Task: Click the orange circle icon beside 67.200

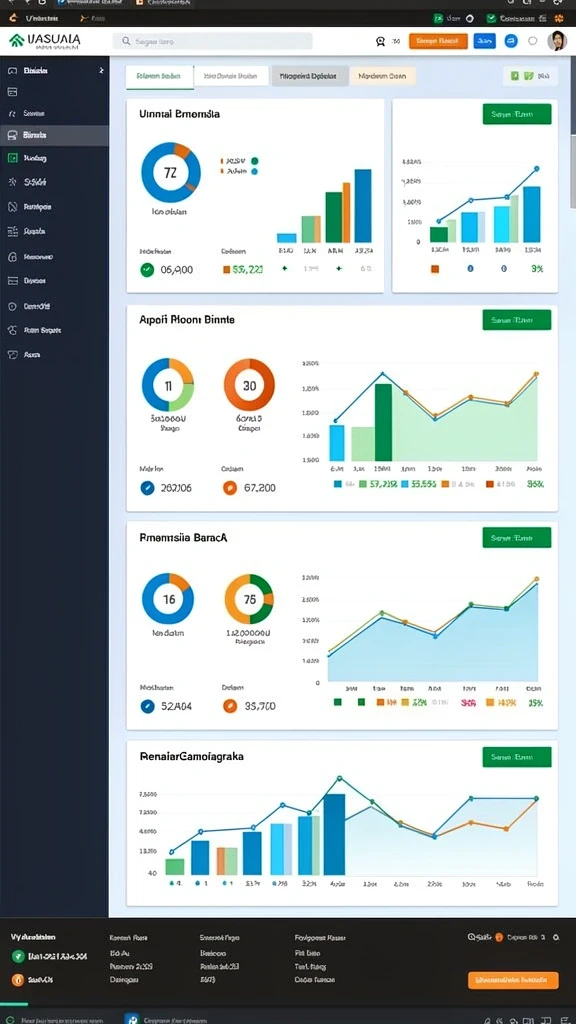Action: 230,487
